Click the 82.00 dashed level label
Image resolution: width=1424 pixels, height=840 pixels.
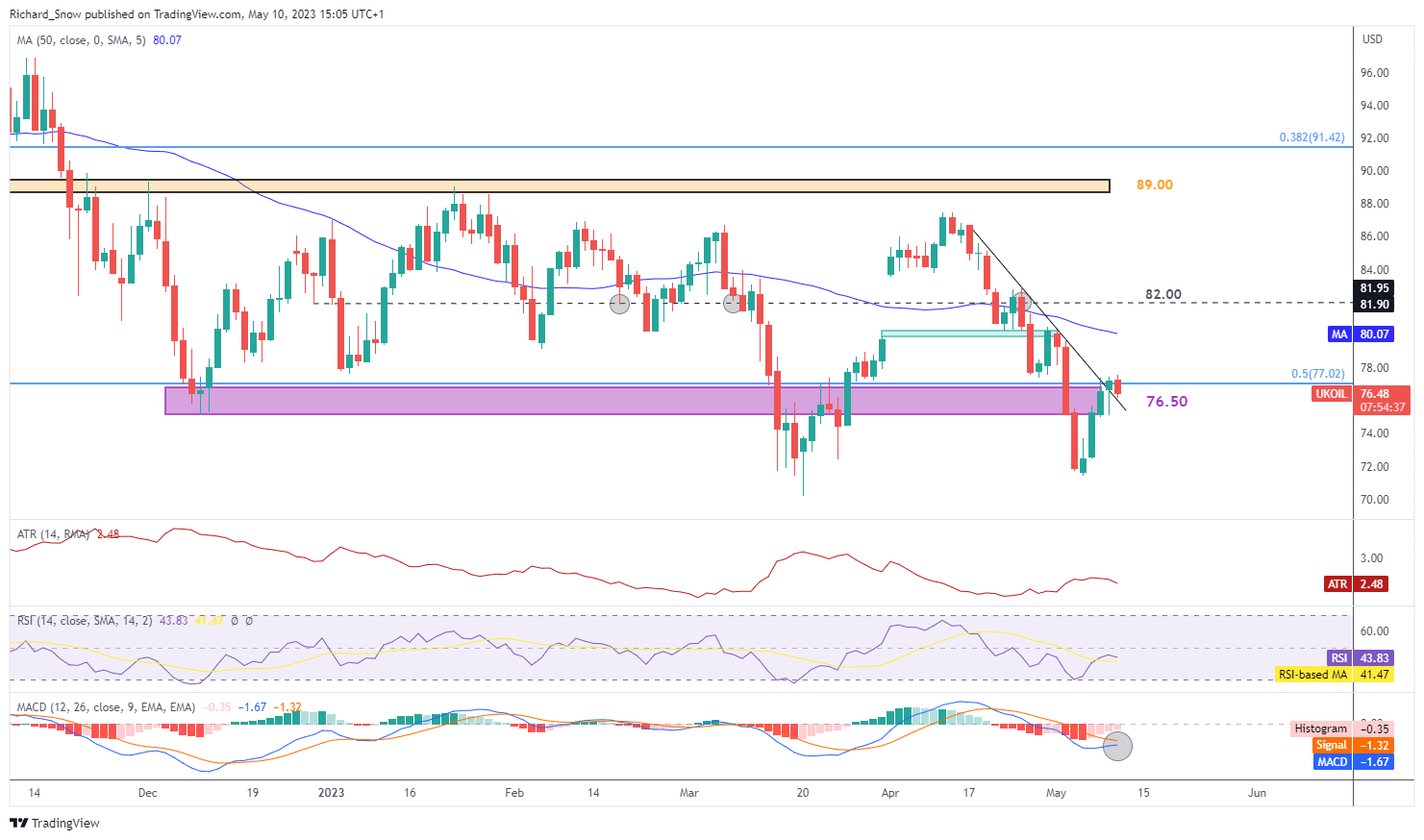pos(1163,294)
